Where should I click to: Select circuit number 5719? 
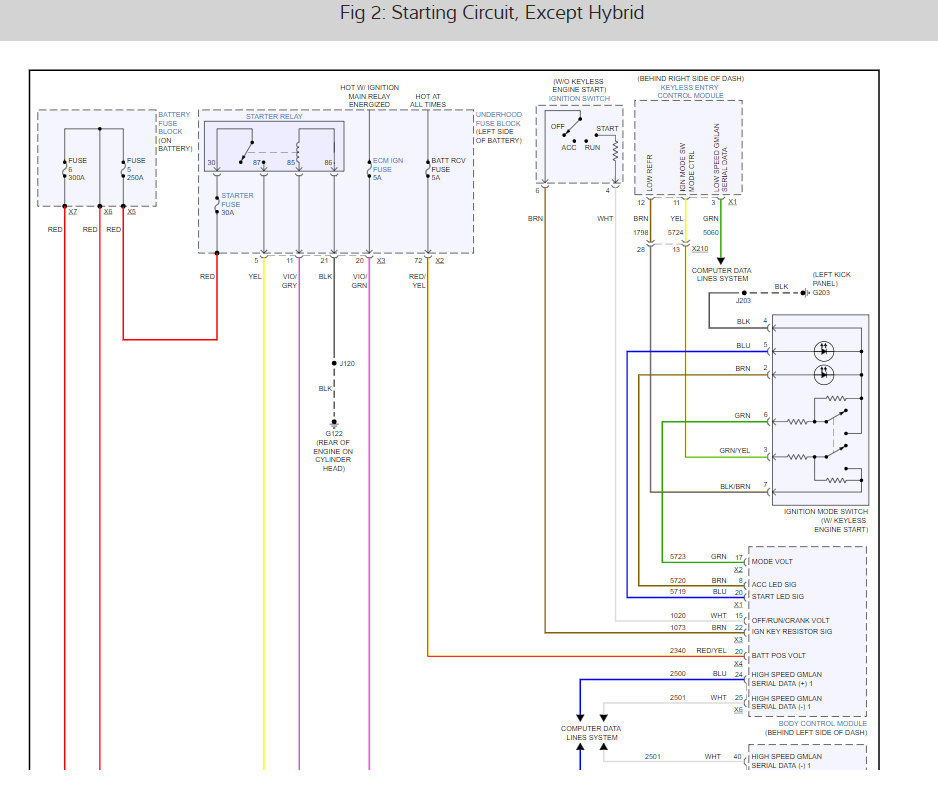click(678, 591)
